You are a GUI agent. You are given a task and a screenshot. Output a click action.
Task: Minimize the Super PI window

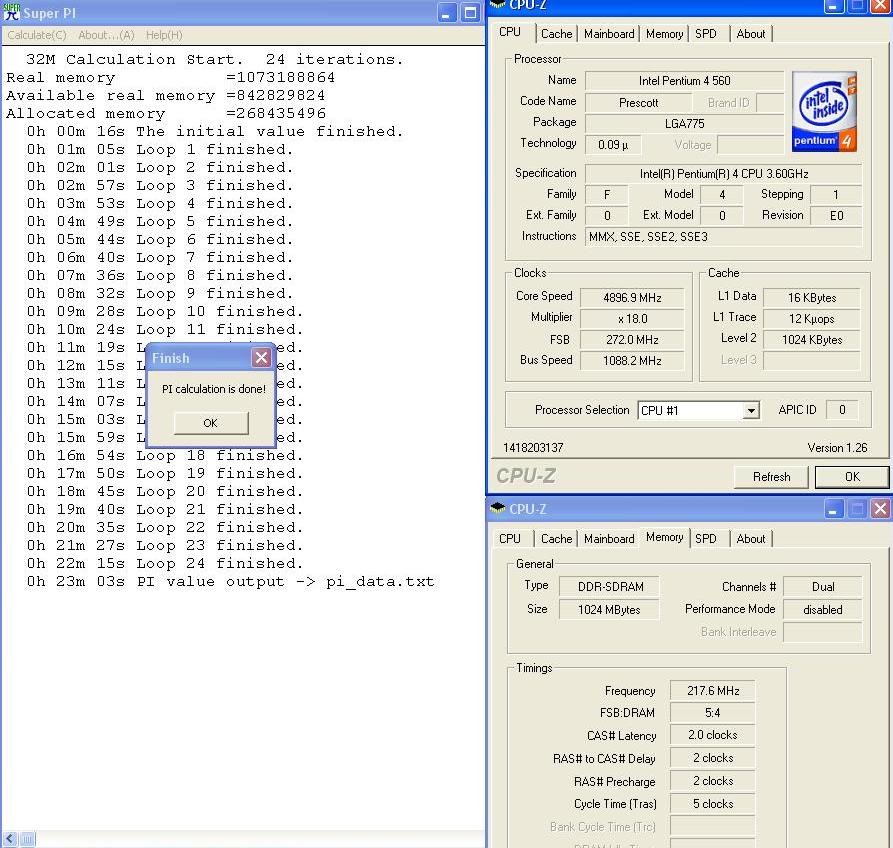[446, 13]
